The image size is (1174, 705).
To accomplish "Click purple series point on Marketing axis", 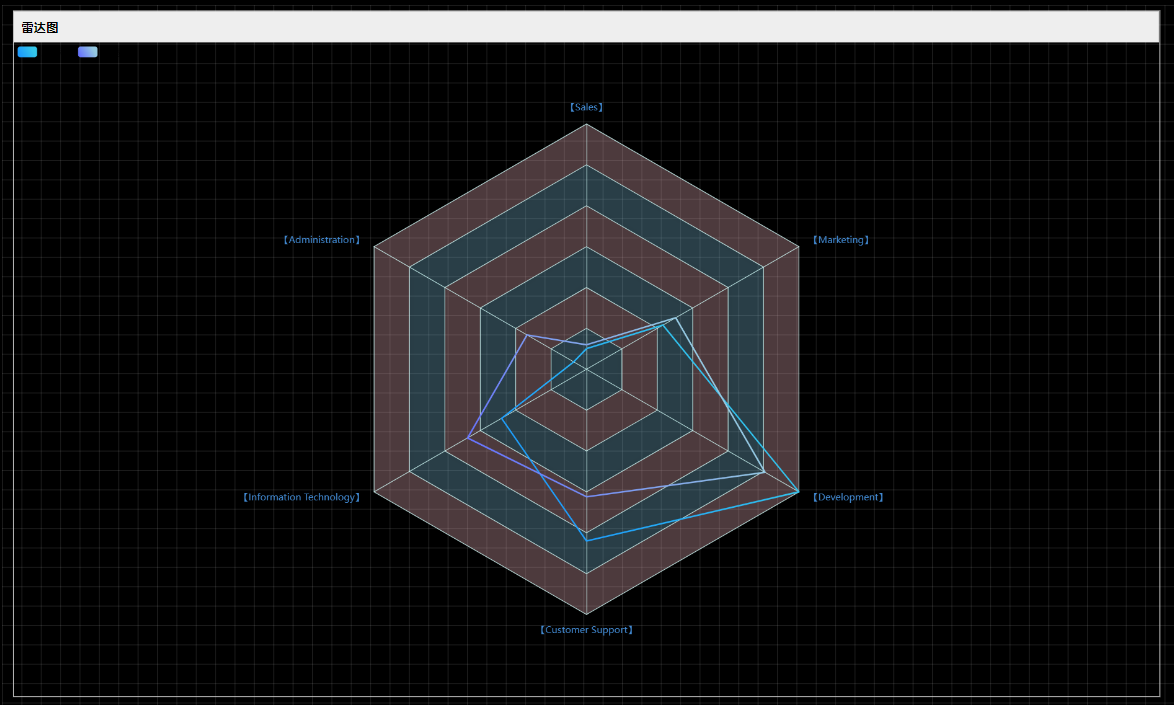I will (x=676, y=318).
